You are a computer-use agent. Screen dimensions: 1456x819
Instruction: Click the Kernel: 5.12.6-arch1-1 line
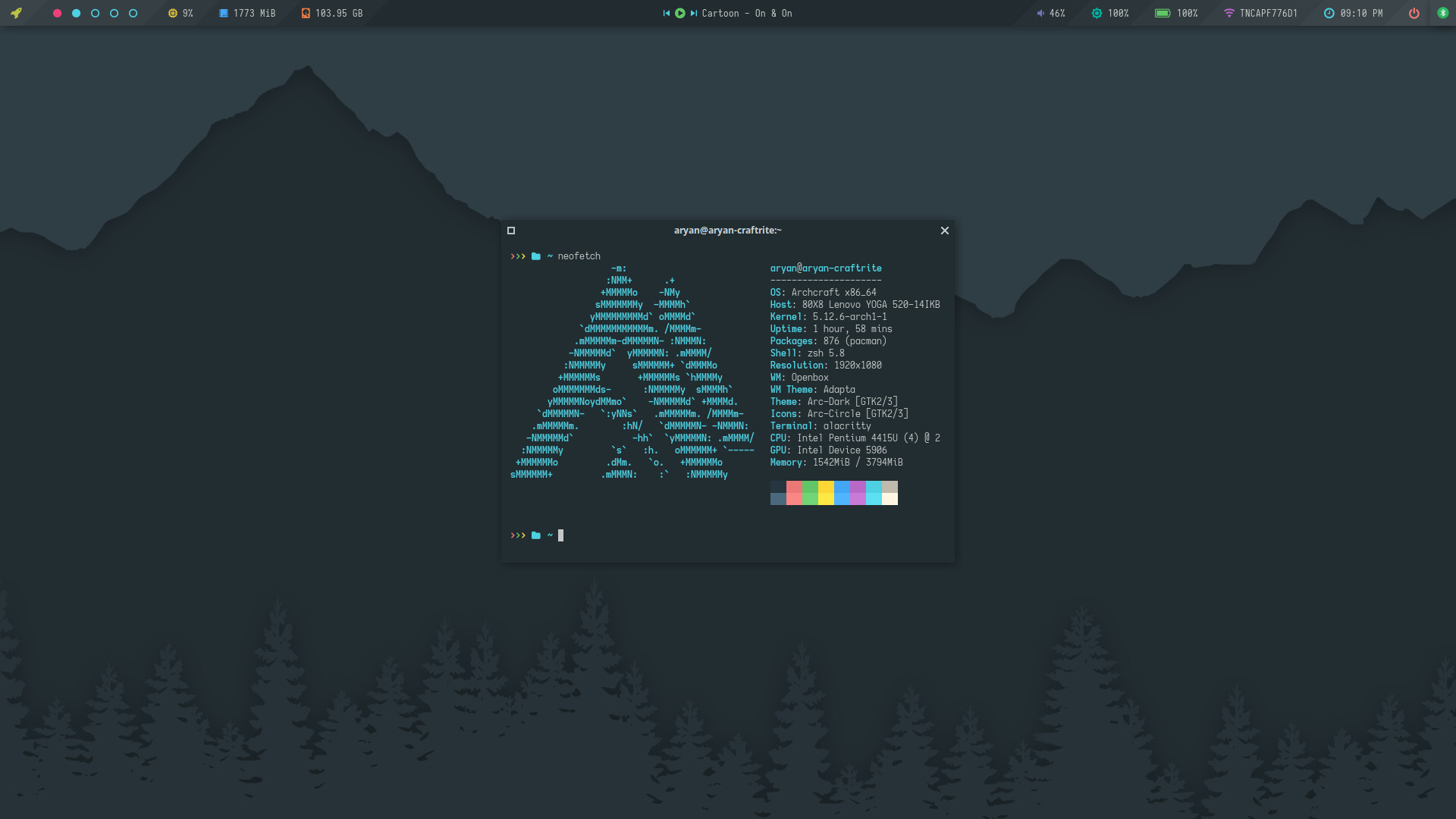coord(828,317)
